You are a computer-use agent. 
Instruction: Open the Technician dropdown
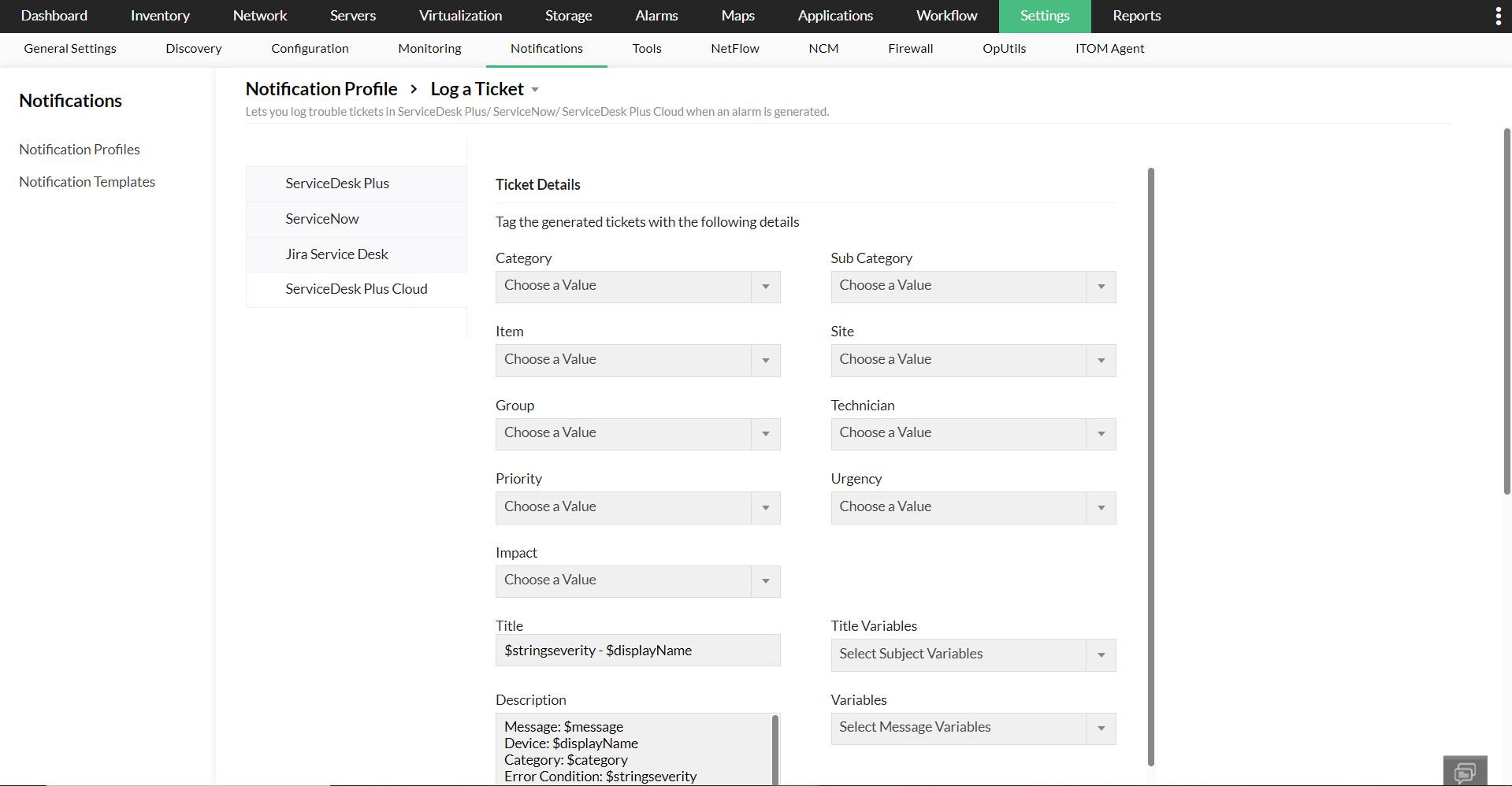click(972, 434)
